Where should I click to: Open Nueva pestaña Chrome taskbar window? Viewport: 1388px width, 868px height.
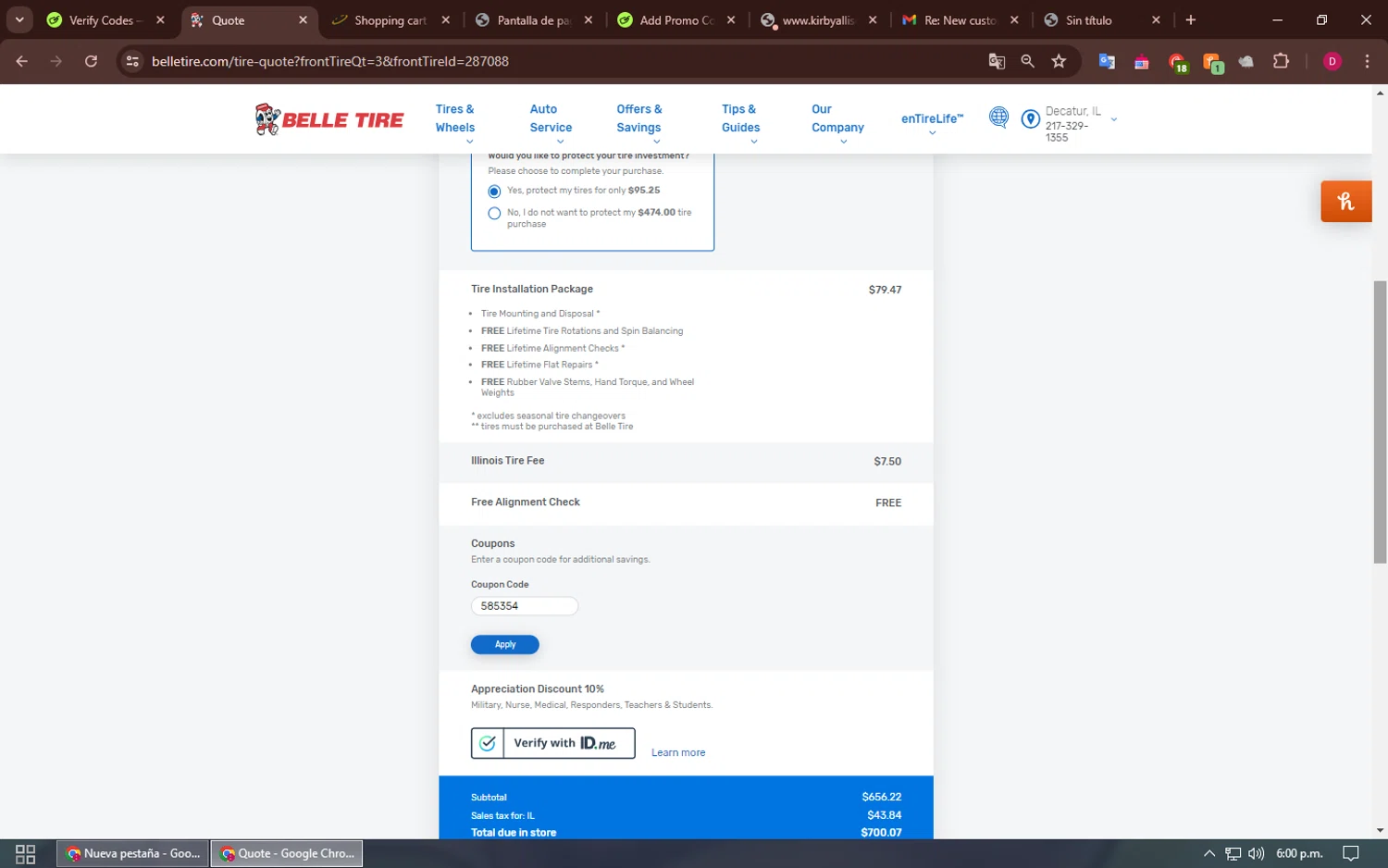(x=133, y=853)
